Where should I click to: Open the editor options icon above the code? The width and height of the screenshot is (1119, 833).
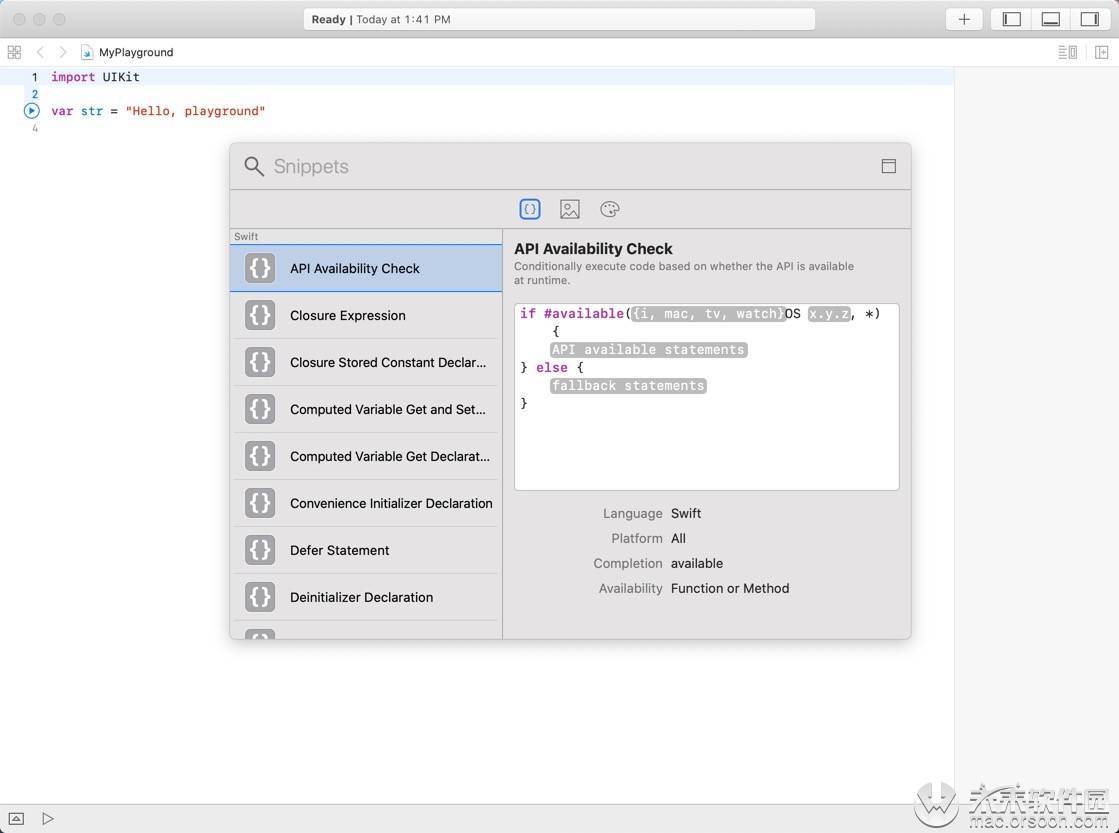coord(1067,52)
